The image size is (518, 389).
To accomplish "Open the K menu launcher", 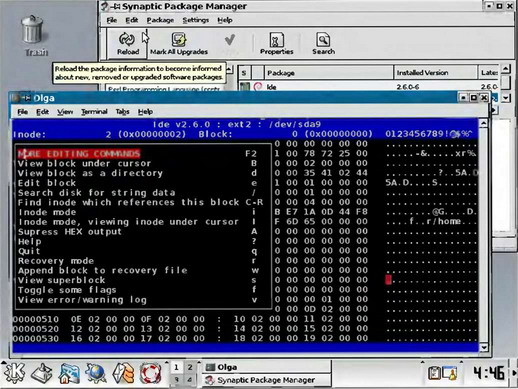I will (14, 372).
